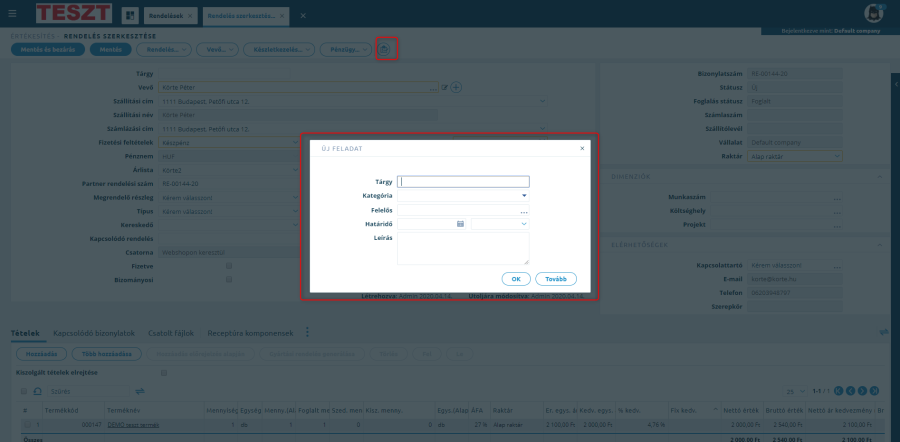Open the Projekt lookup ellipsis
Screen dimensions: 900x442
pos(837,225)
